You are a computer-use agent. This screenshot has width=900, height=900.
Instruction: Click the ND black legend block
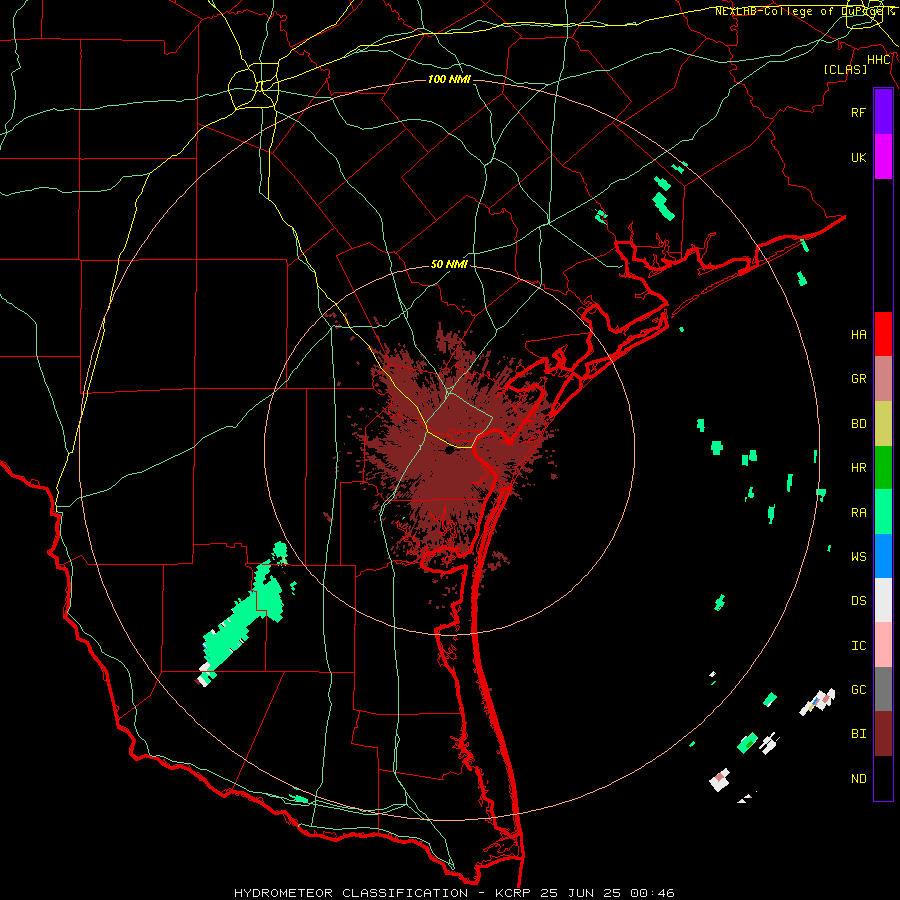883,778
